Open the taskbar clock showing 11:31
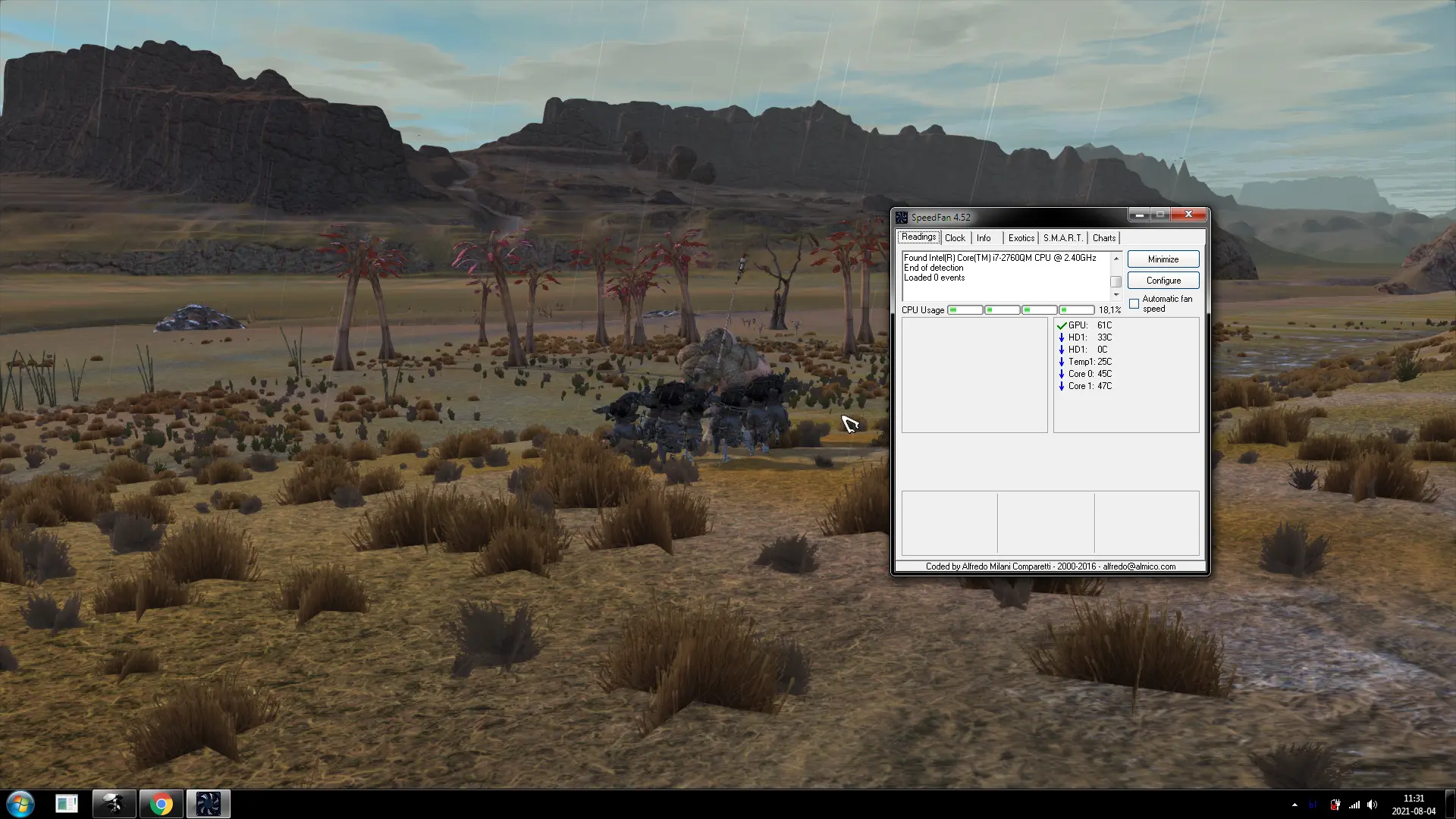This screenshot has width=1456, height=819. click(x=1414, y=805)
